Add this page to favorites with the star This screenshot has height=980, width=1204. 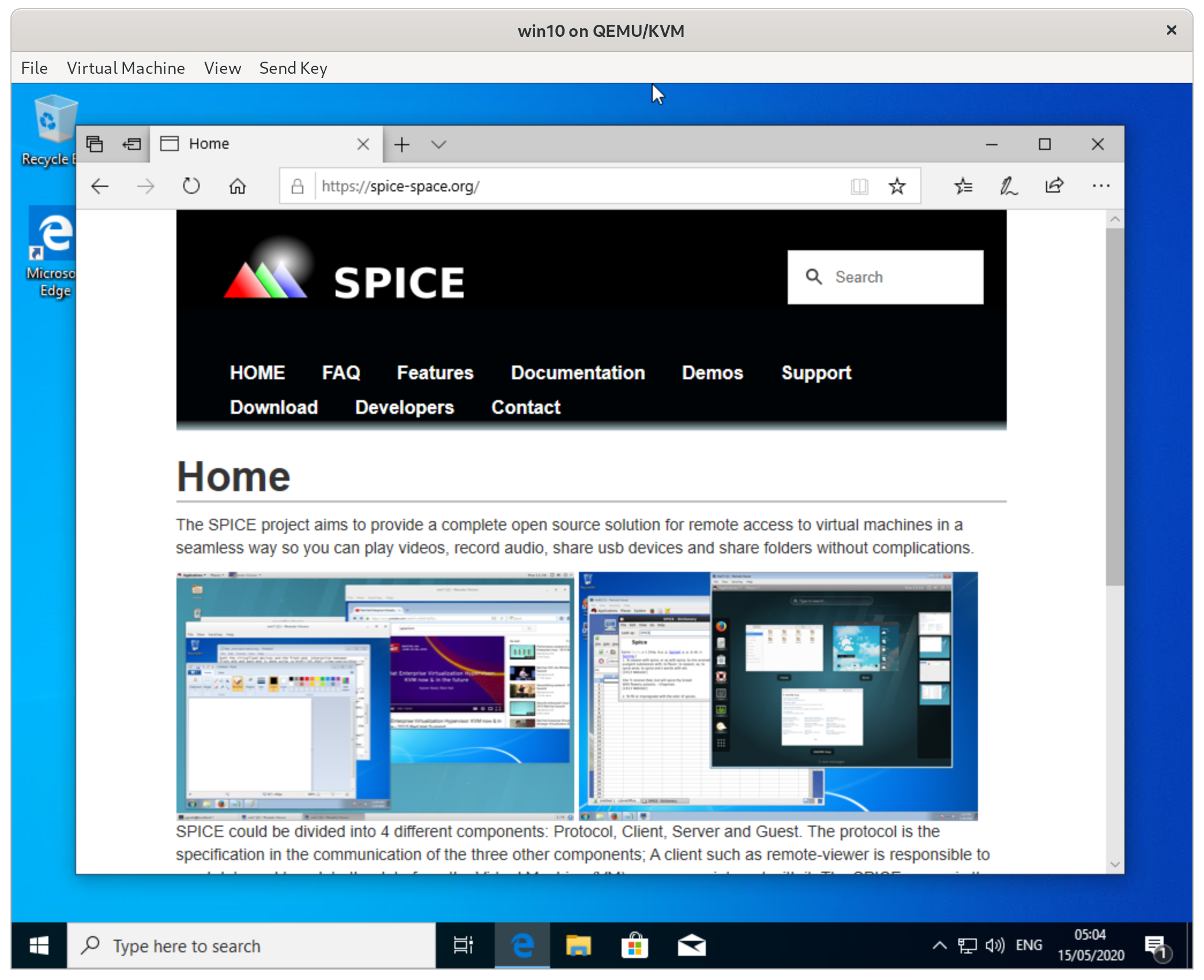(x=897, y=186)
